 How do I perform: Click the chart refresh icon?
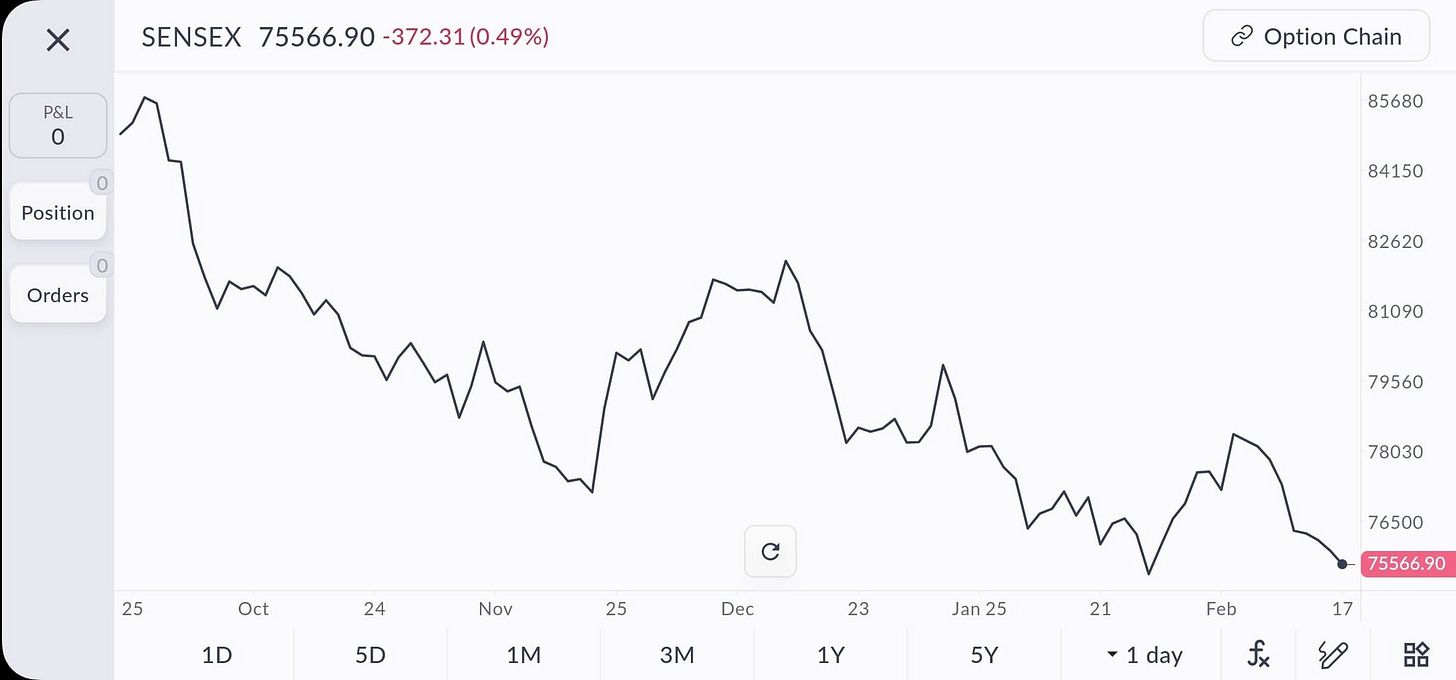tap(770, 551)
